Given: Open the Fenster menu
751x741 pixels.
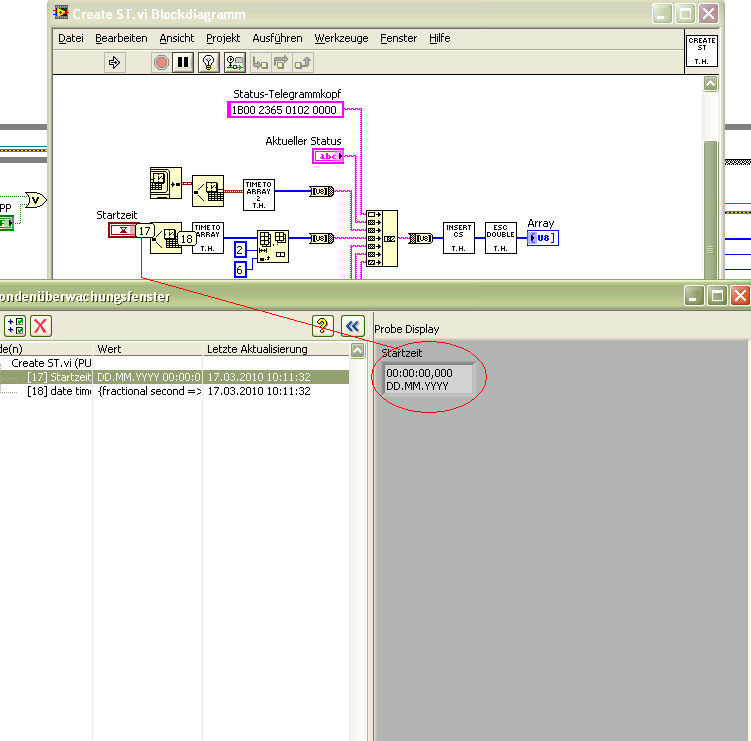Looking at the screenshot, I should point(398,38).
